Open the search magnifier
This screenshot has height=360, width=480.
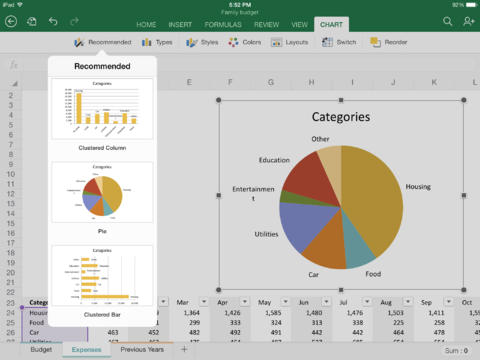coord(448,22)
